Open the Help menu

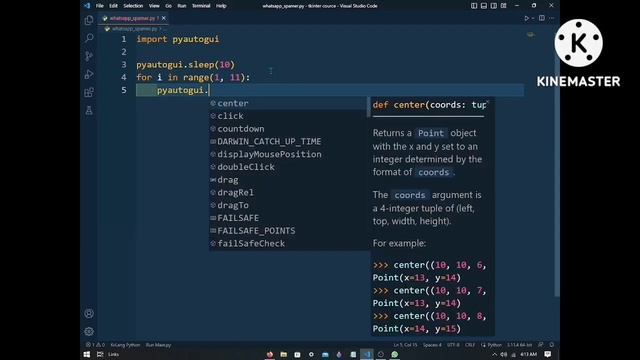coord(221,6)
